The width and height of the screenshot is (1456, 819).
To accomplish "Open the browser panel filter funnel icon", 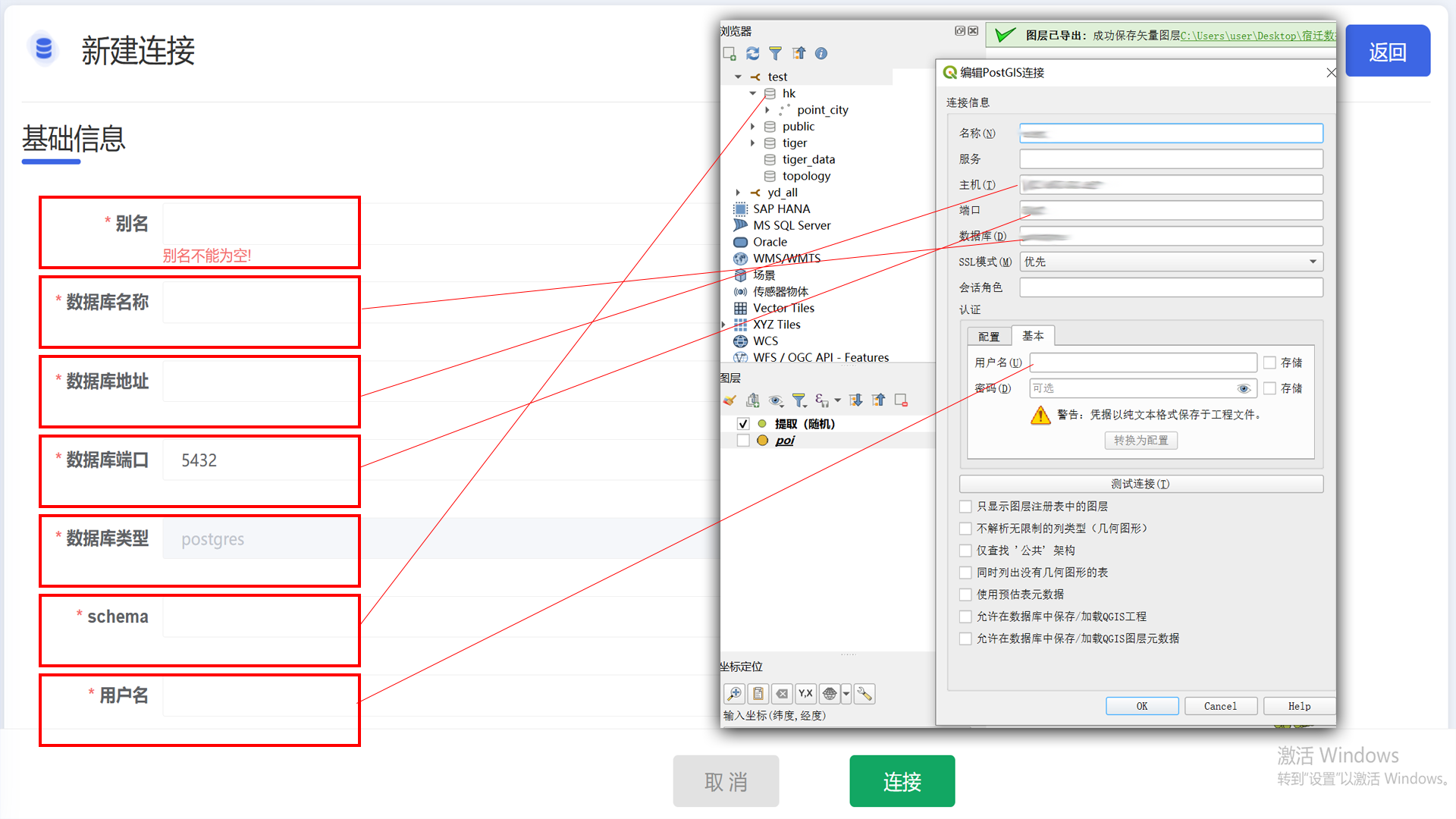I will 775,53.
